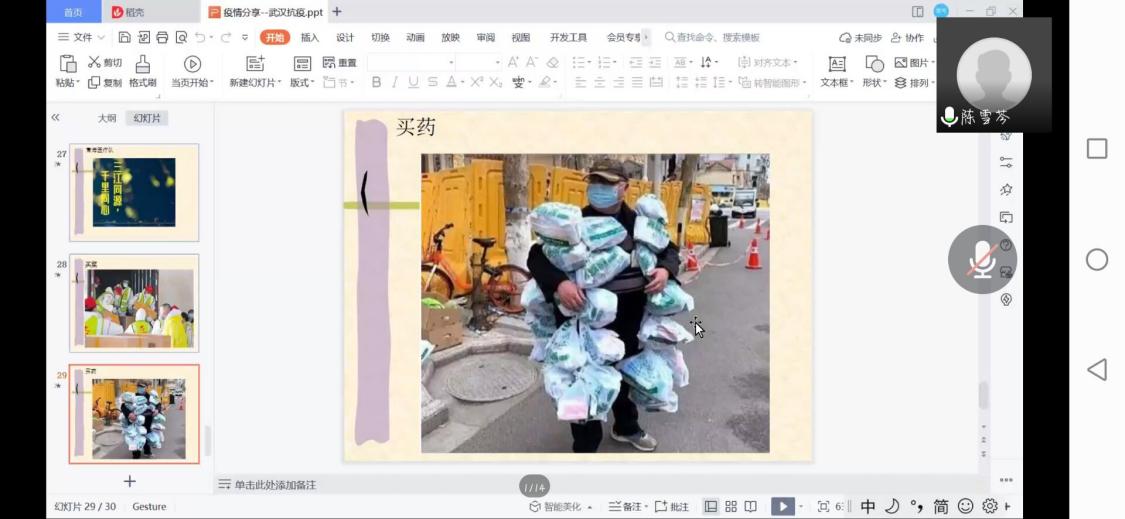Expand the 备注 notes dropdown in status bar
This screenshot has width=1125, height=519.
[646, 507]
